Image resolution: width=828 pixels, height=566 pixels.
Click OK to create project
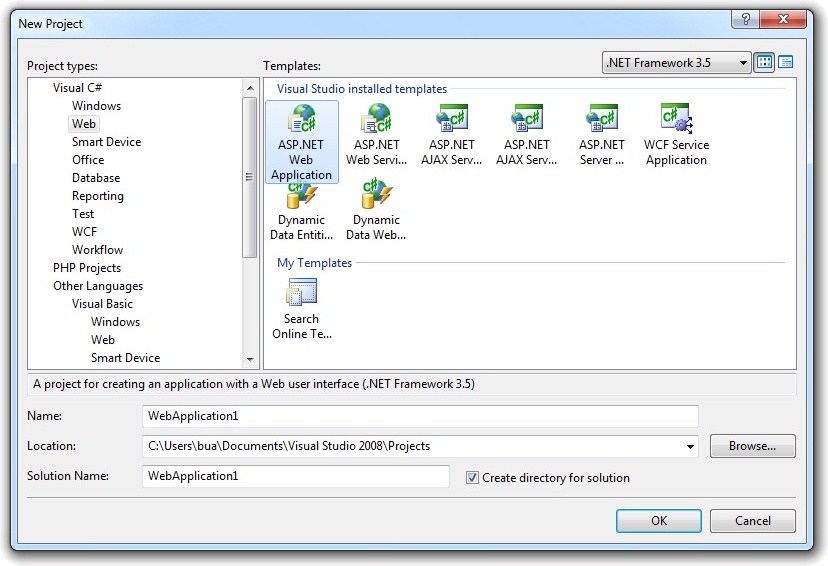pos(658,521)
